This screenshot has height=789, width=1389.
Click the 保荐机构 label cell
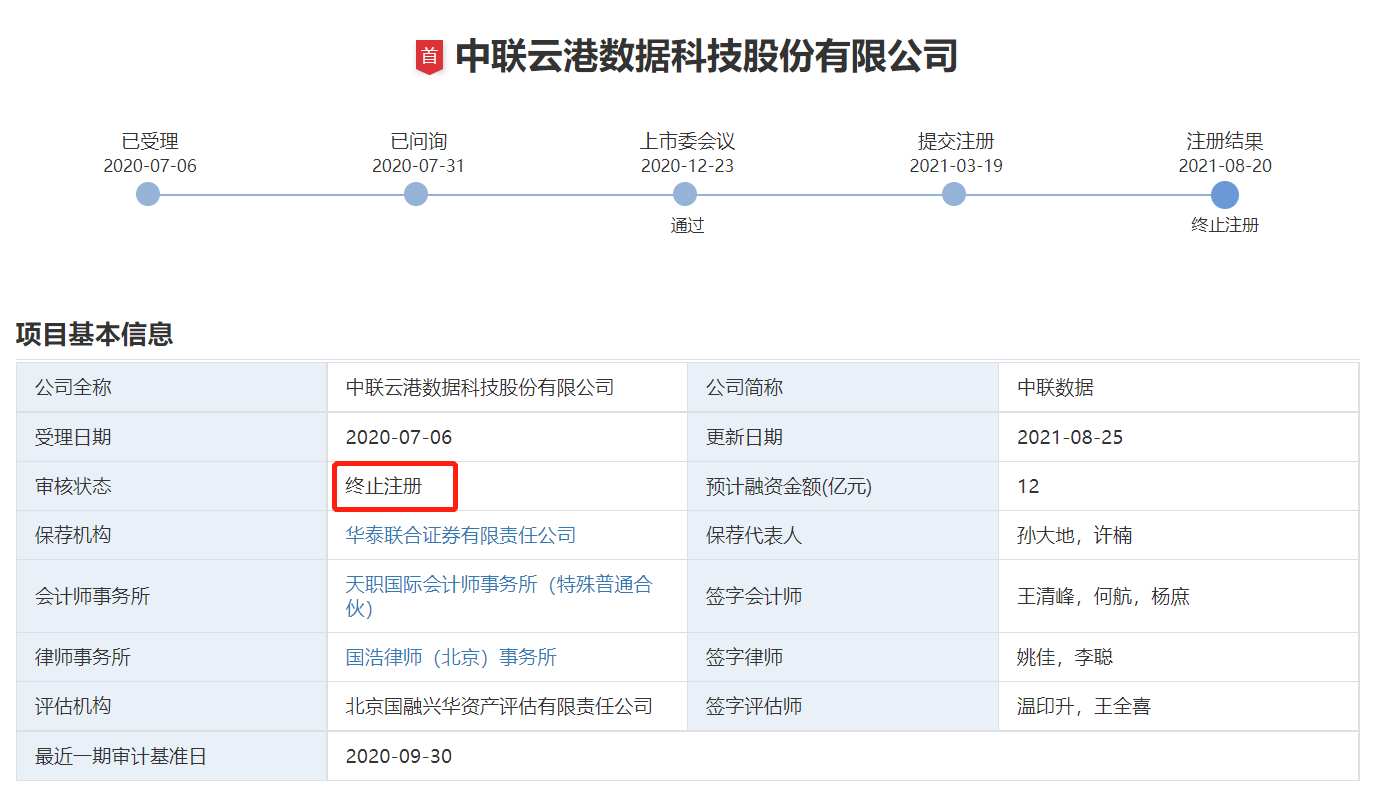[172, 535]
